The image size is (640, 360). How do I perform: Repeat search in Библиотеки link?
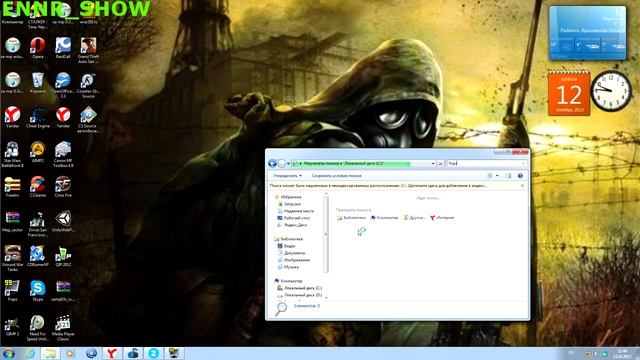click(354, 218)
